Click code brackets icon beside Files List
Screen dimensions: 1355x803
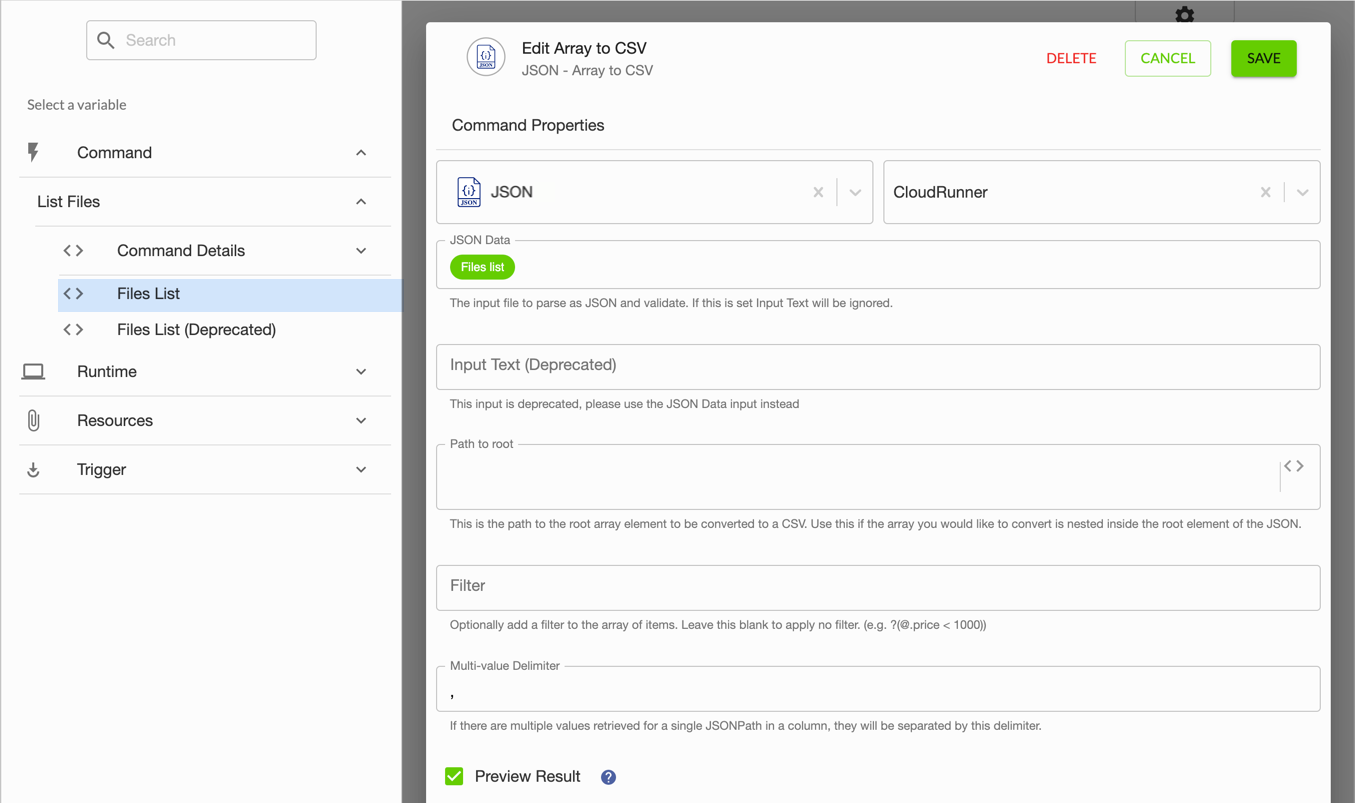point(73,294)
